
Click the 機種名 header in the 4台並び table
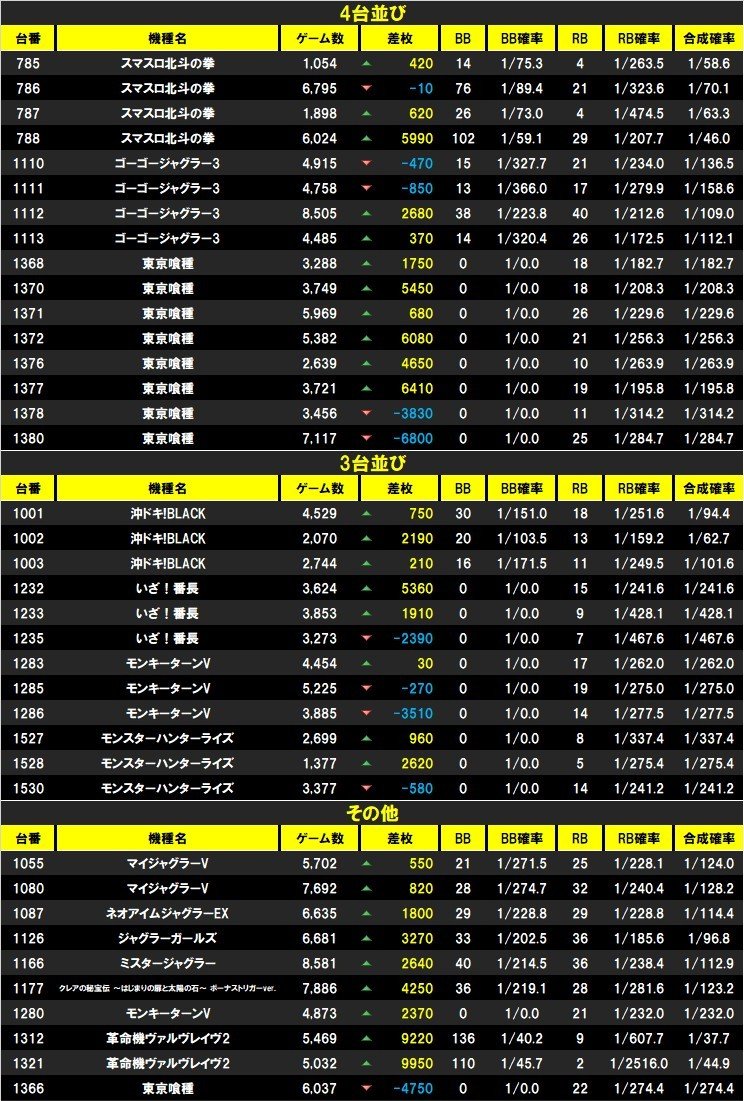pyautogui.click(x=167, y=39)
